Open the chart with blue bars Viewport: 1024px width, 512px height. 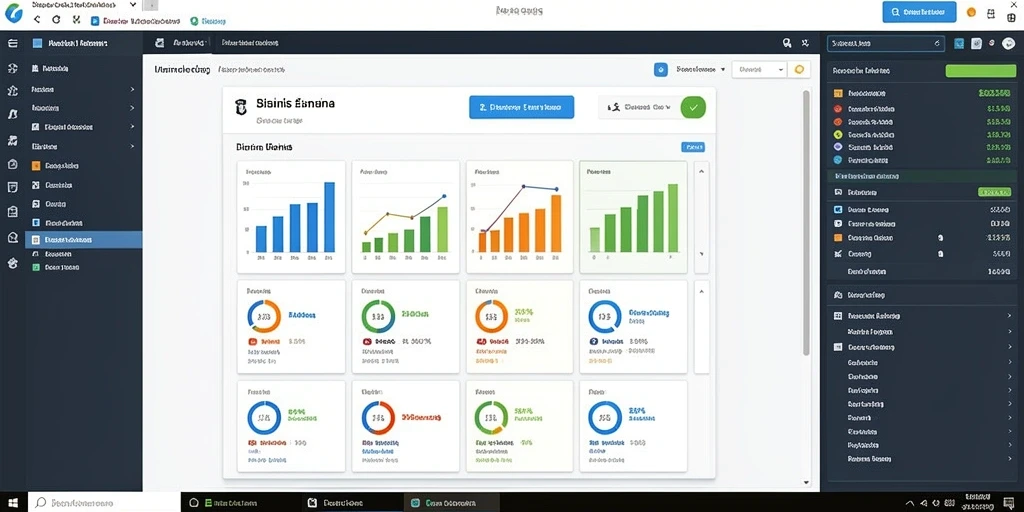click(291, 217)
